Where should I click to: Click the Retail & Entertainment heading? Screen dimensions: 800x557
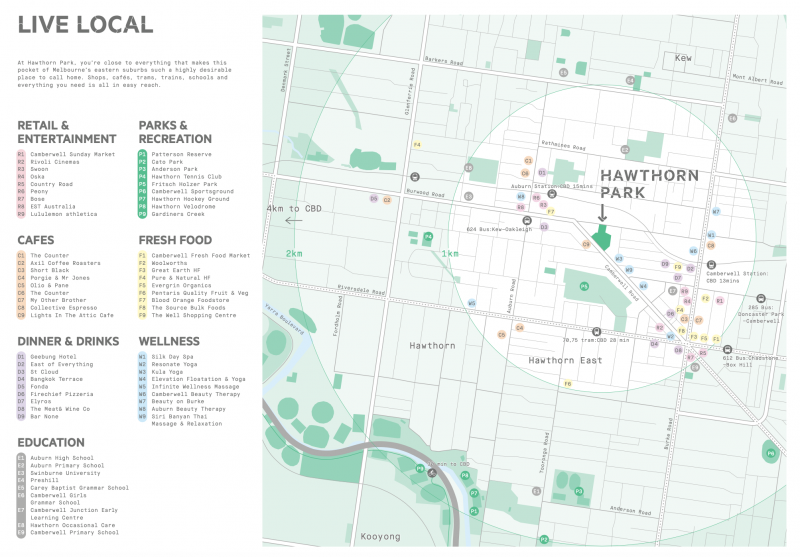coord(67,132)
